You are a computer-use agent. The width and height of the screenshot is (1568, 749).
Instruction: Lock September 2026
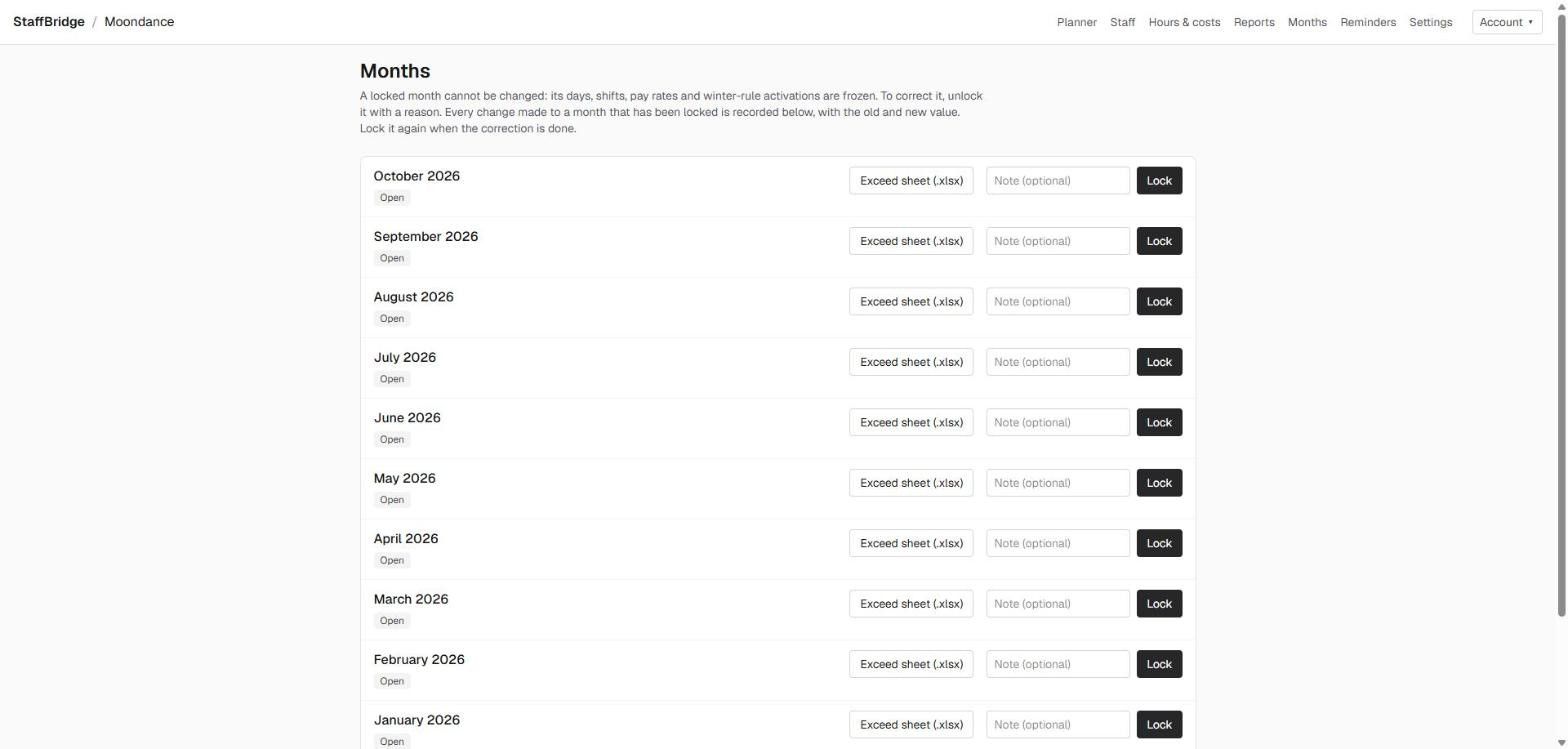point(1159,241)
